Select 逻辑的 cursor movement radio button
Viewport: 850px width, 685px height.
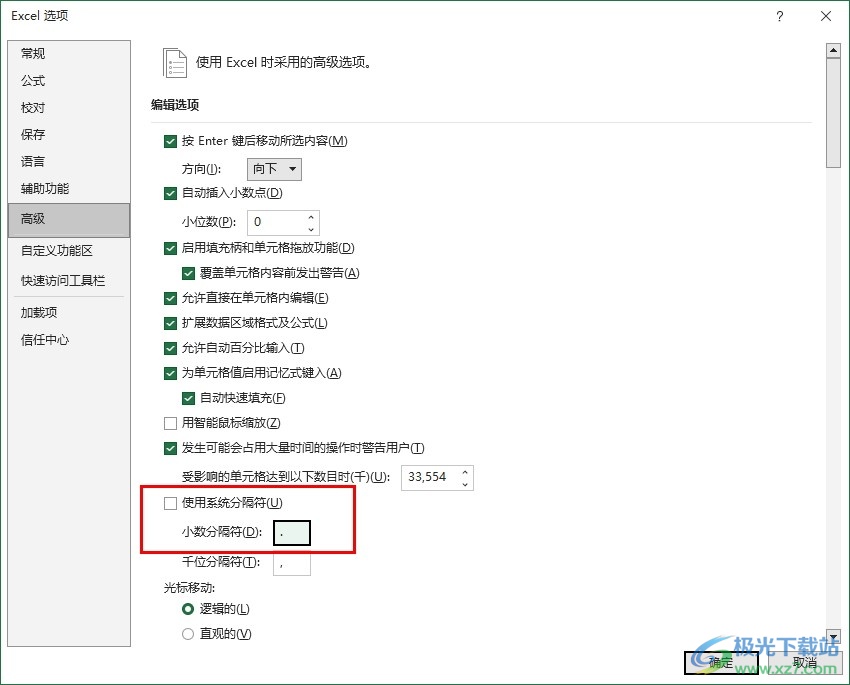coord(188,609)
